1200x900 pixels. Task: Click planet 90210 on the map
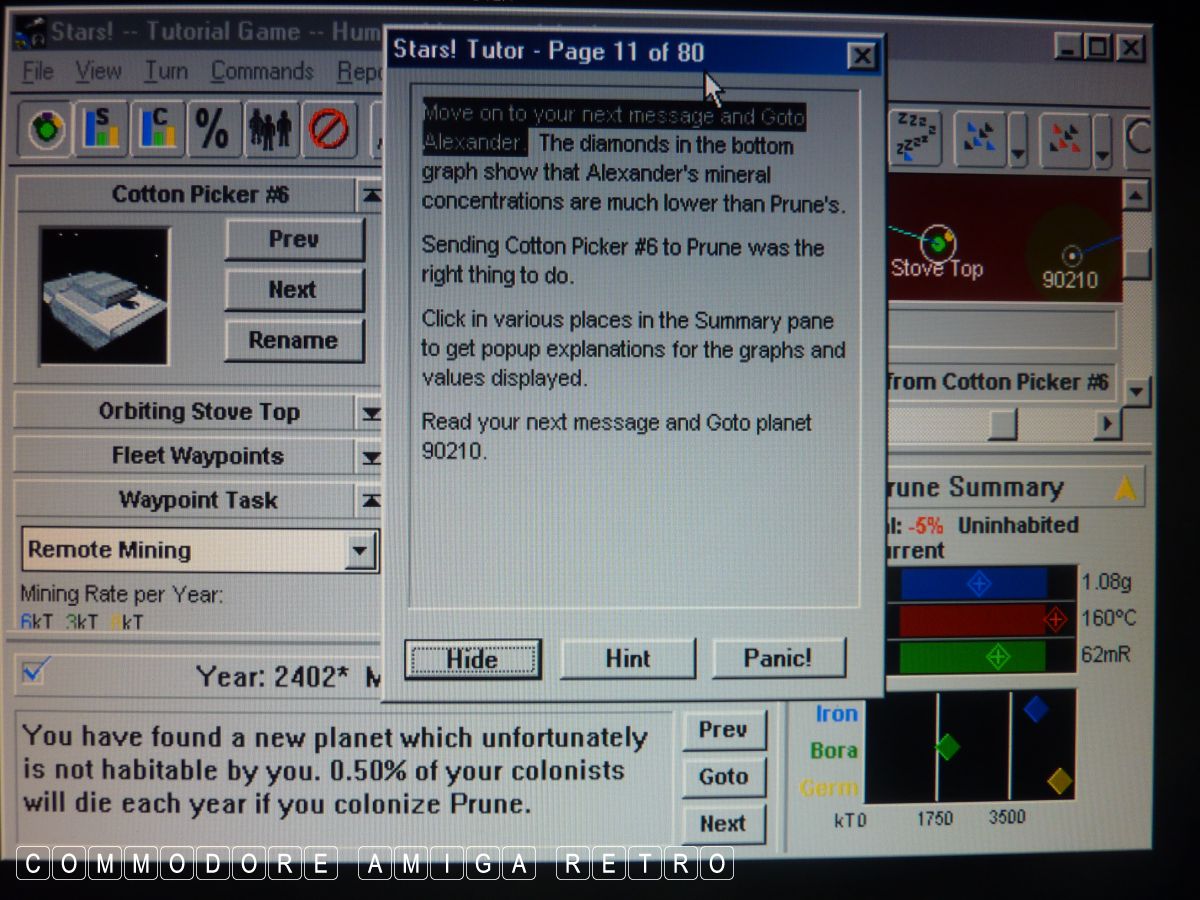pos(1071,256)
